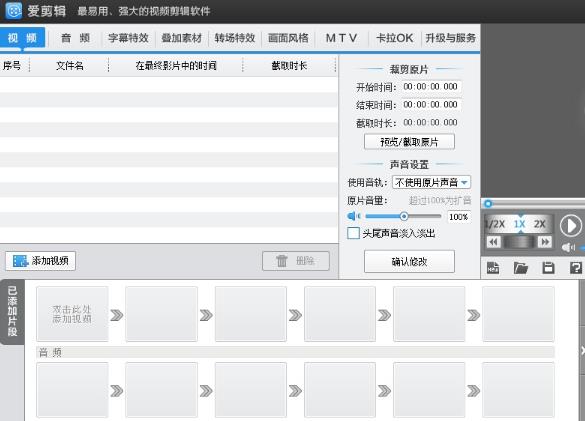Click the 文件名 column header

tap(69, 66)
